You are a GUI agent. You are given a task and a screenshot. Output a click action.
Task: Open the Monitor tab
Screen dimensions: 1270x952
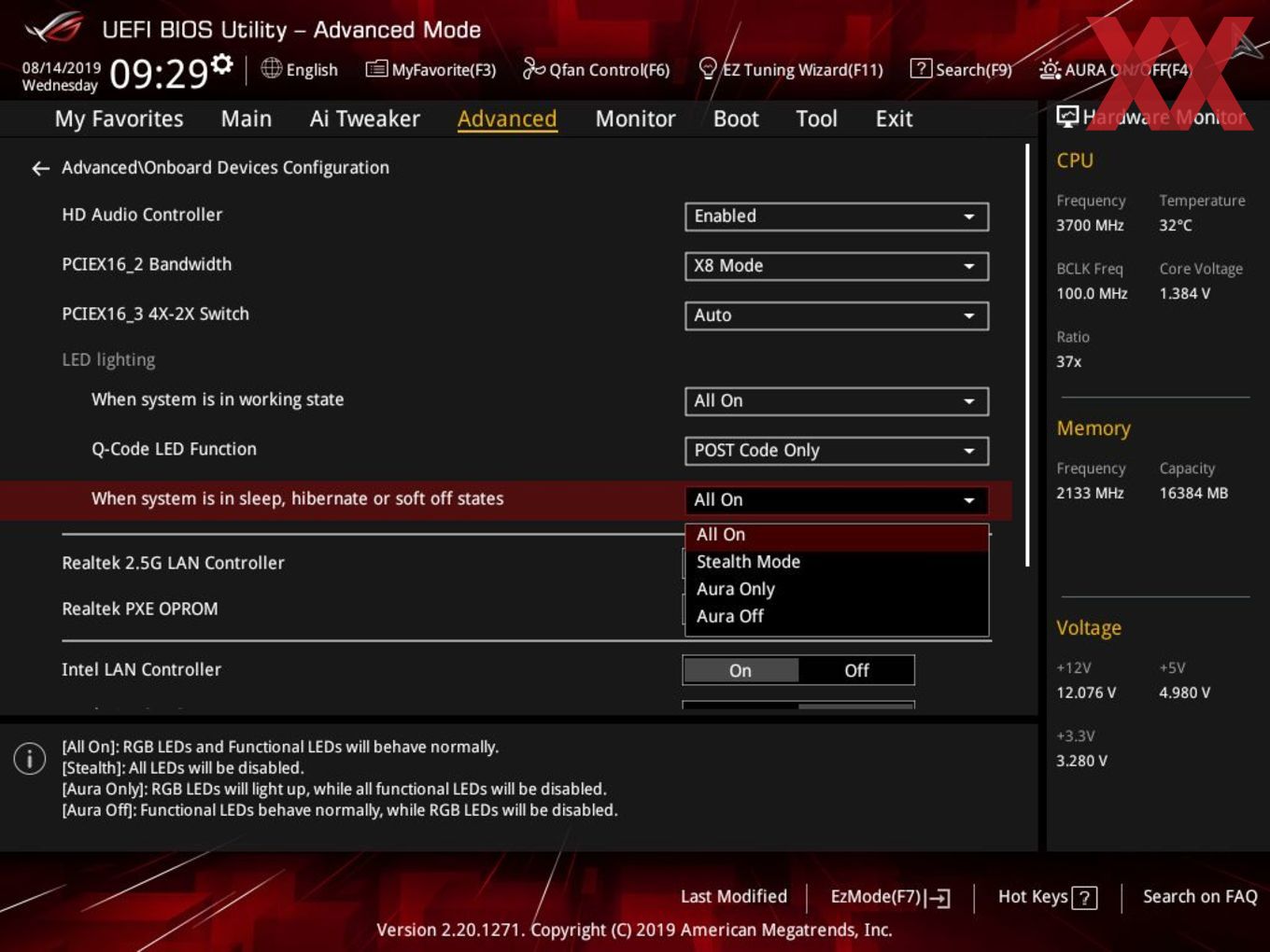[635, 119]
